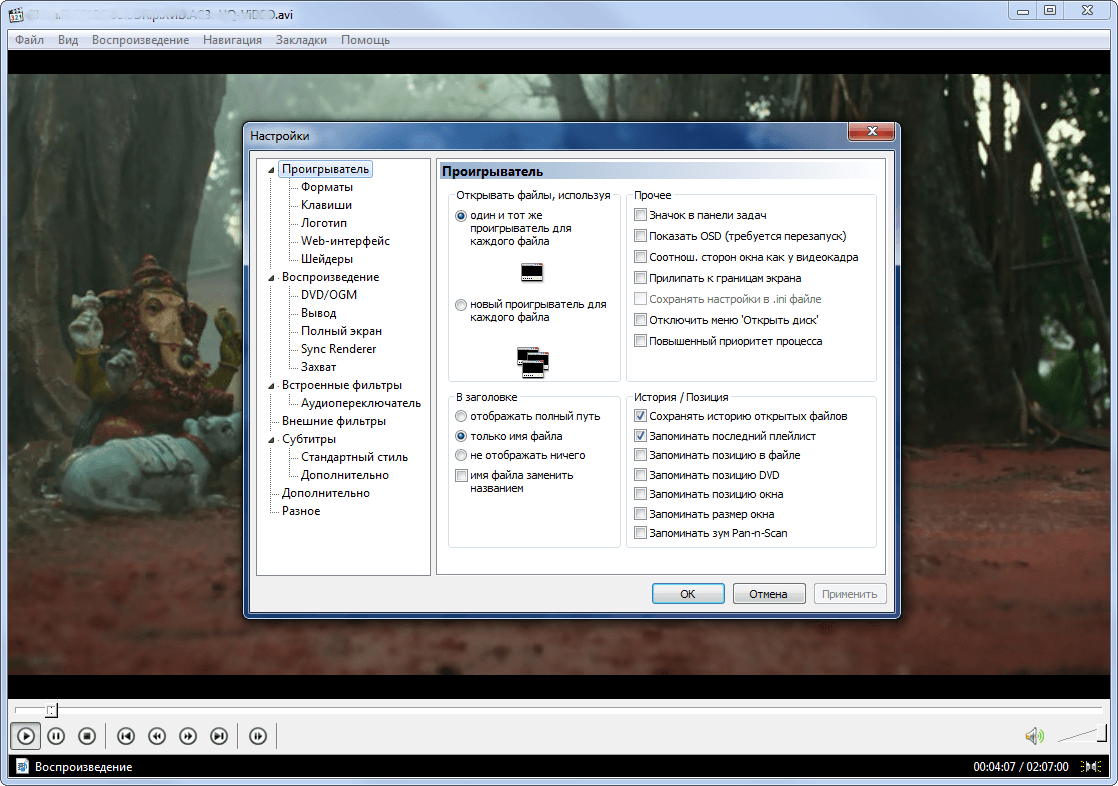Jump to previous file with skip-back icon

(126, 736)
